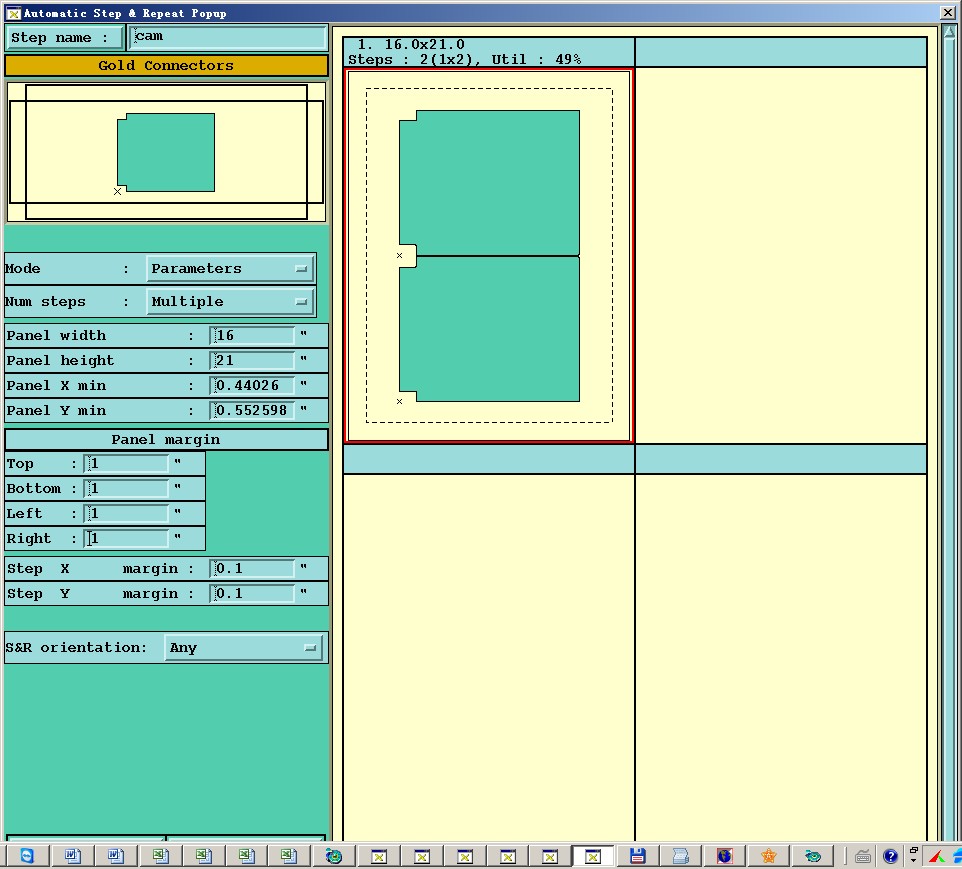Click the small restore-windows tray icon
The height and width of the screenshot is (869, 962).
(x=914, y=851)
